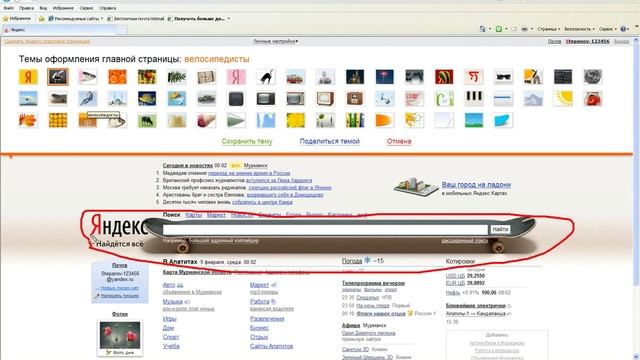Viewport: 640px width, 360px height.
Task: Select the yellow Я default theme thumbnail
Action: click(28, 77)
